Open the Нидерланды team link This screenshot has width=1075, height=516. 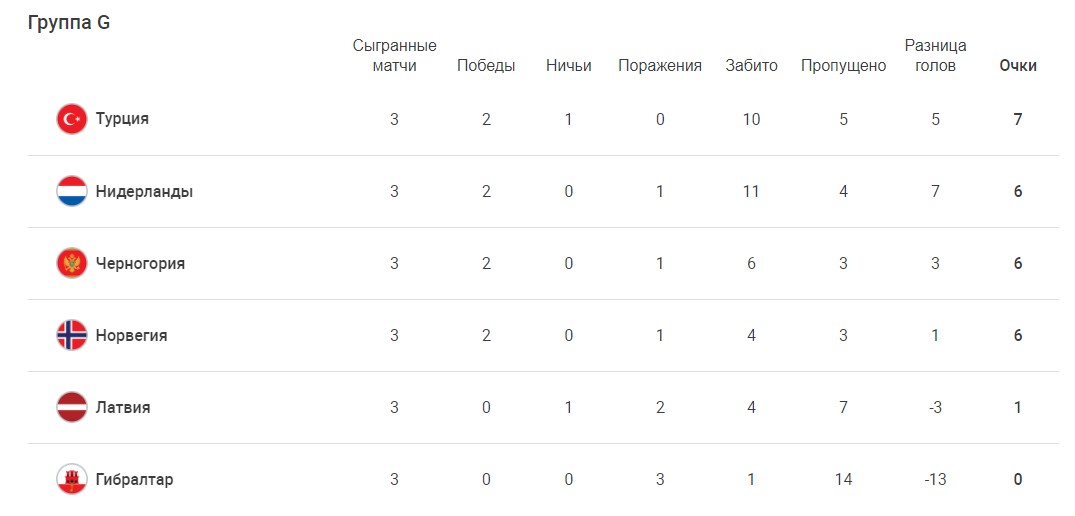[144, 192]
